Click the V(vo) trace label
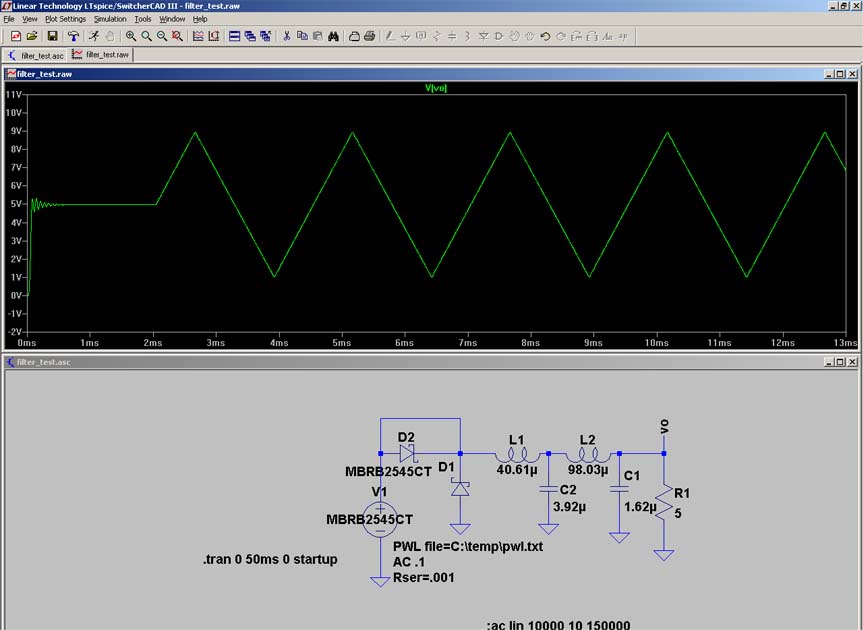This screenshot has width=863, height=630. coord(437,89)
